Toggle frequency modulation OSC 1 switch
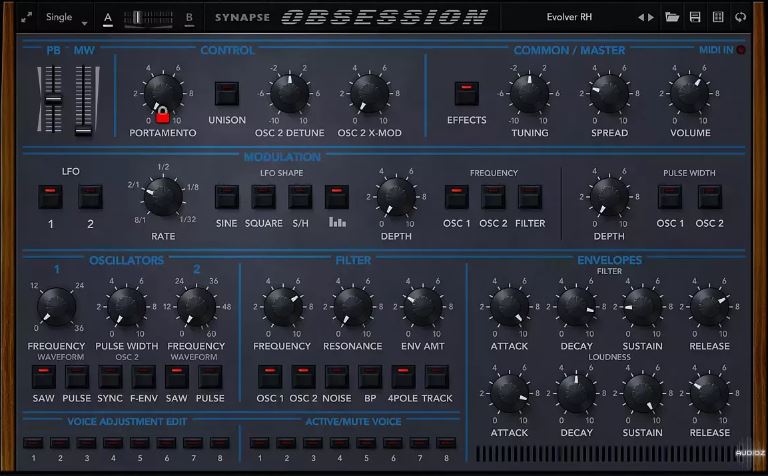The image size is (768, 476). point(456,196)
